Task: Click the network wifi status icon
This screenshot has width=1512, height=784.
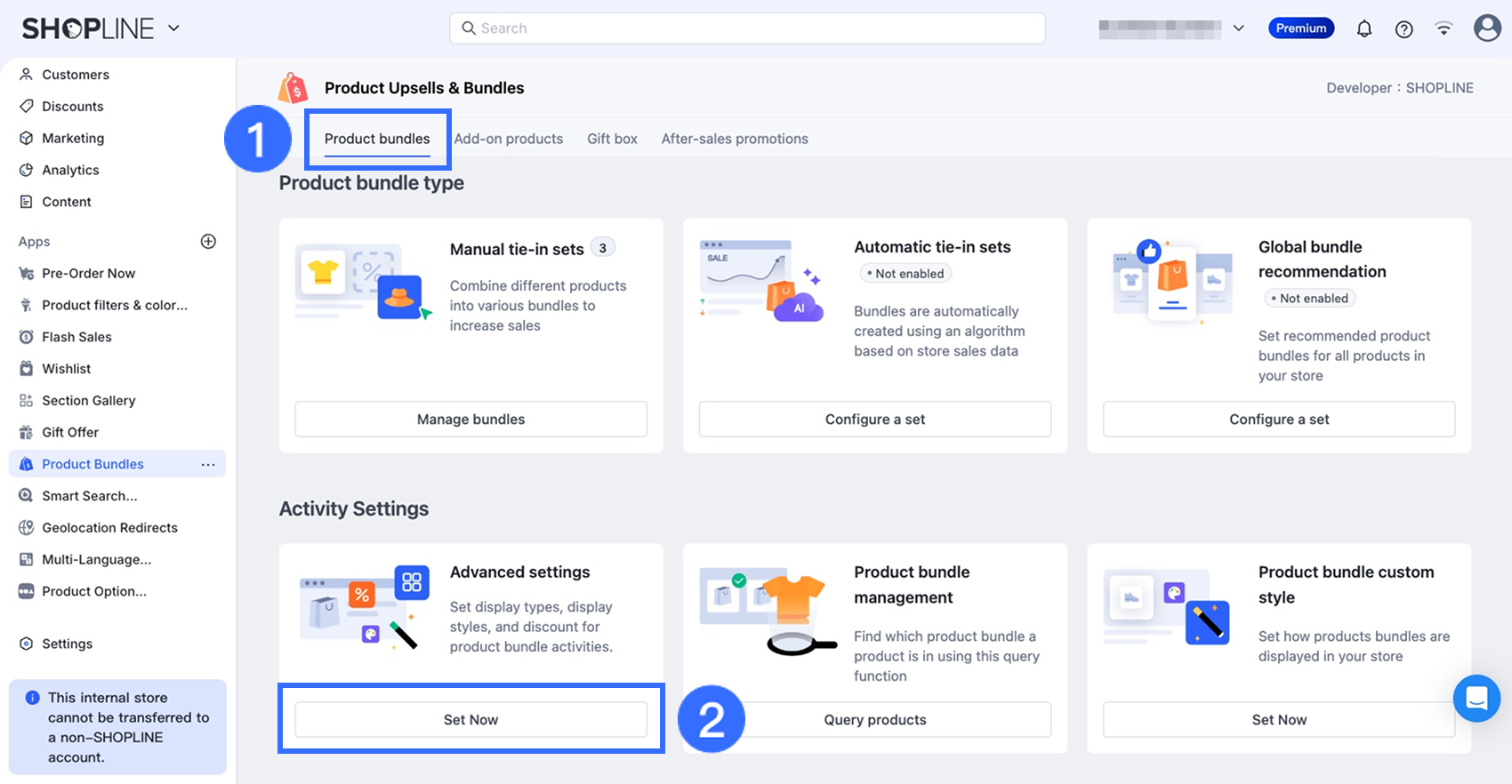Action: tap(1444, 29)
